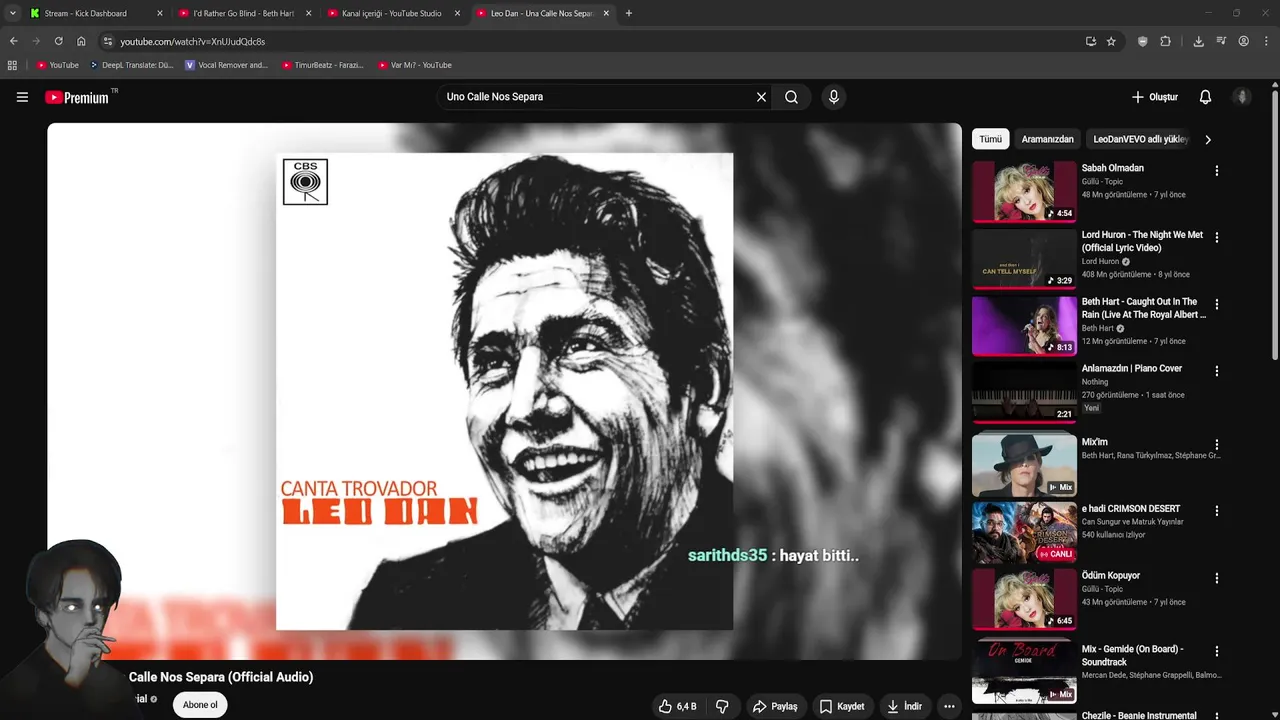Screen dimensions: 1280x720
Task: Share video via Paylaş
Action: pyautogui.click(x=775, y=706)
